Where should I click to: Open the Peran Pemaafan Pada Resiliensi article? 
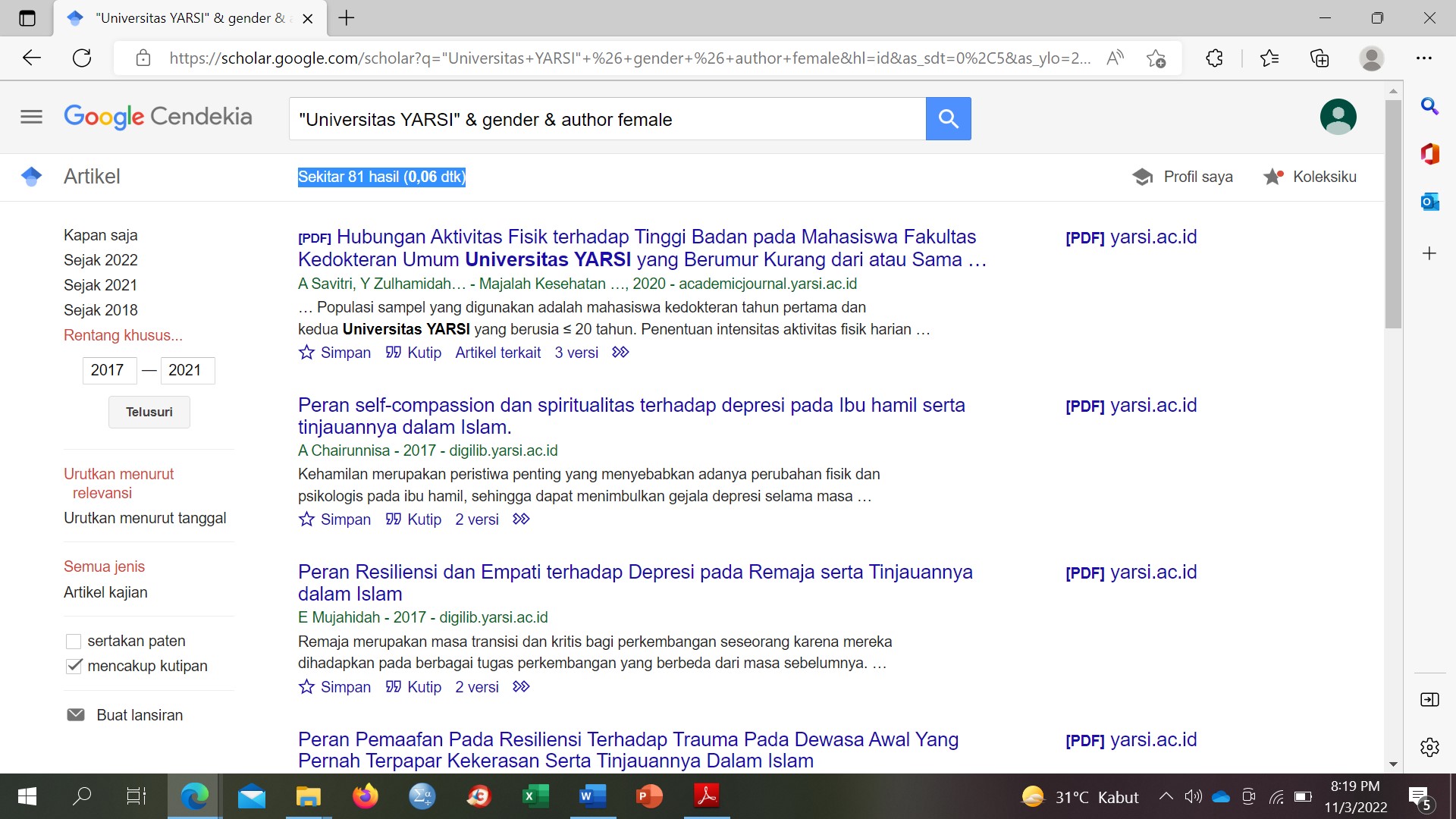[x=628, y=750]
